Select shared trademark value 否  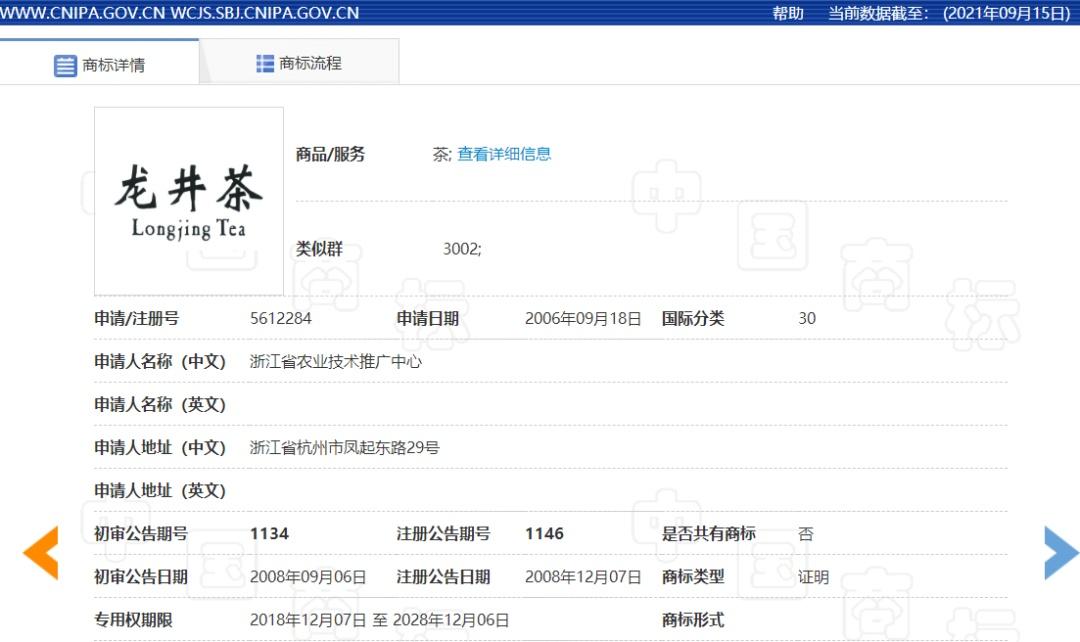coord(806,534)
